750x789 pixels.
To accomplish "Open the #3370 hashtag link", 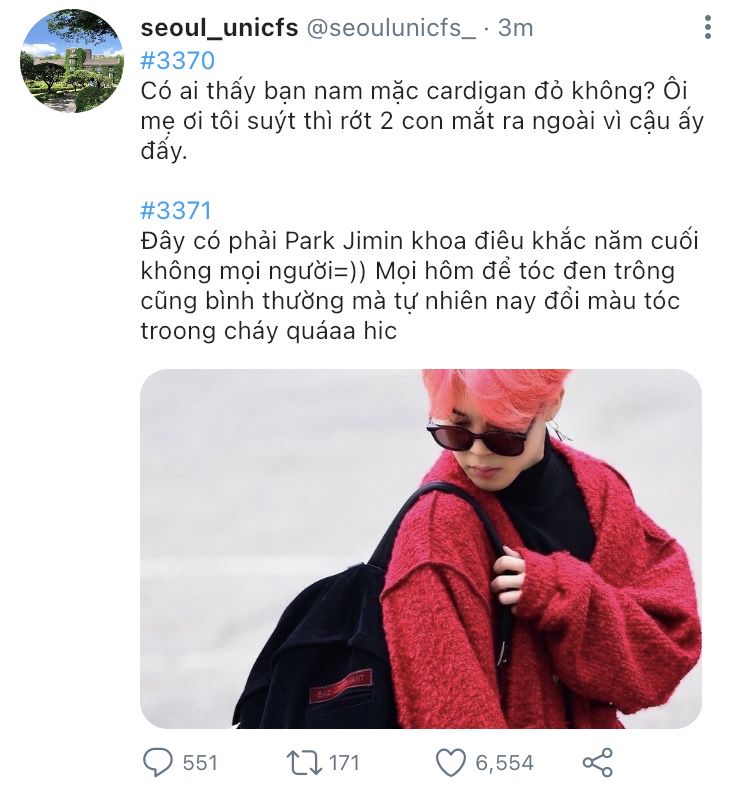I will [177, 60].
